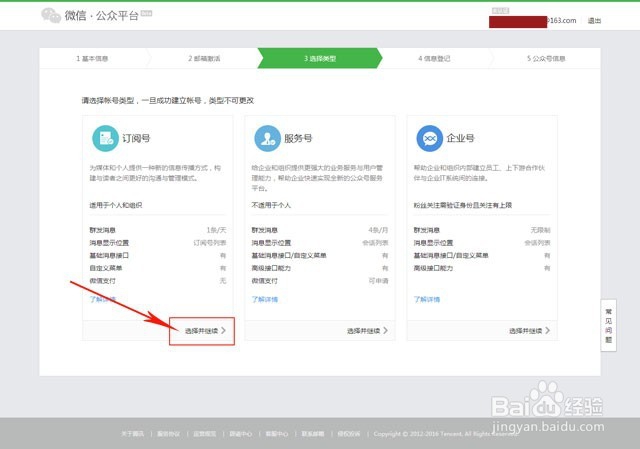This screenshot has width=640, height=449.
Task: Click the chevron arrow in the 订阅号 card footer
Action: click(x=223, y=331)
